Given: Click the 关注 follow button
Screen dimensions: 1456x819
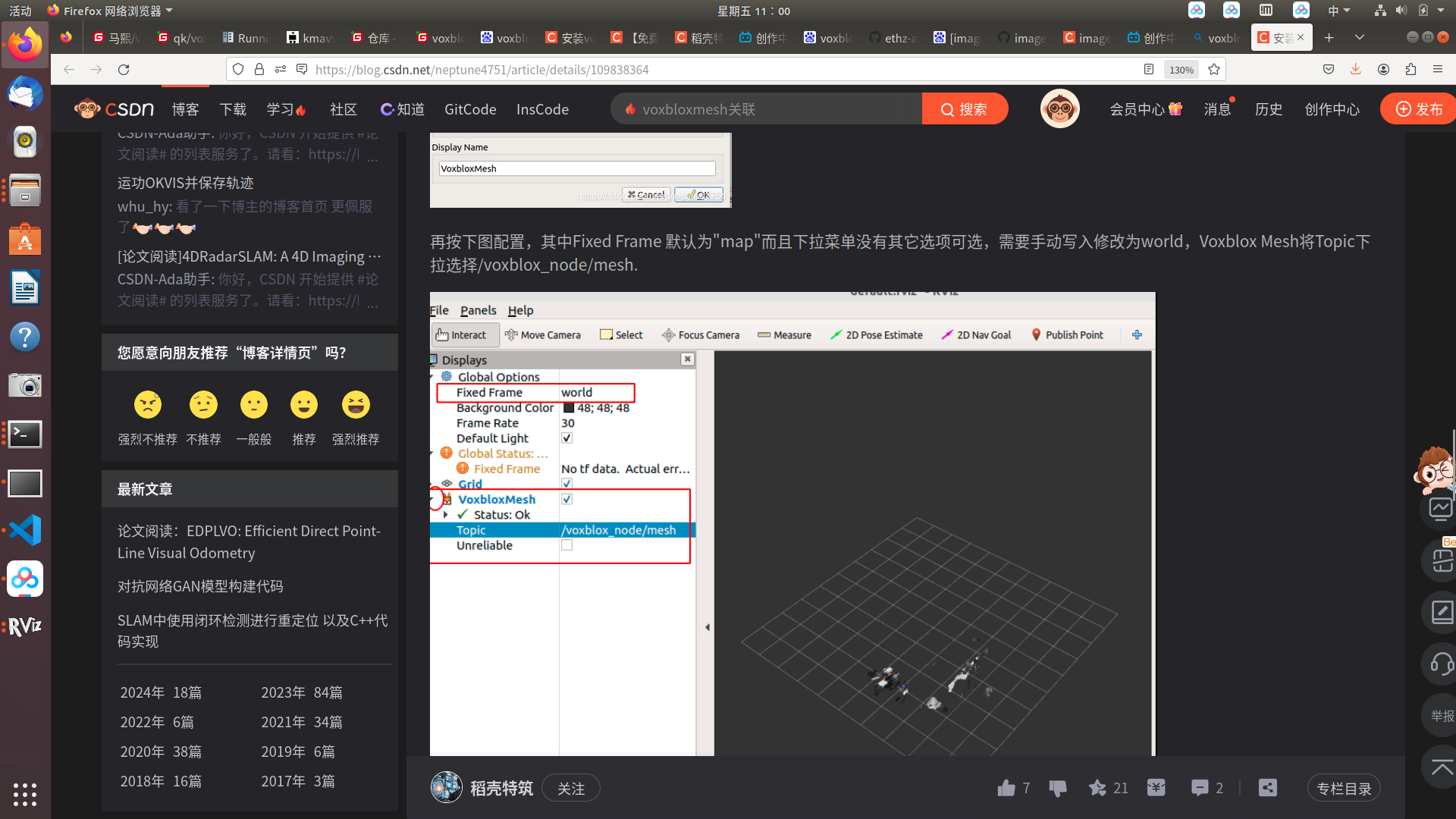Looking at the screenshot, I should 571,789.
